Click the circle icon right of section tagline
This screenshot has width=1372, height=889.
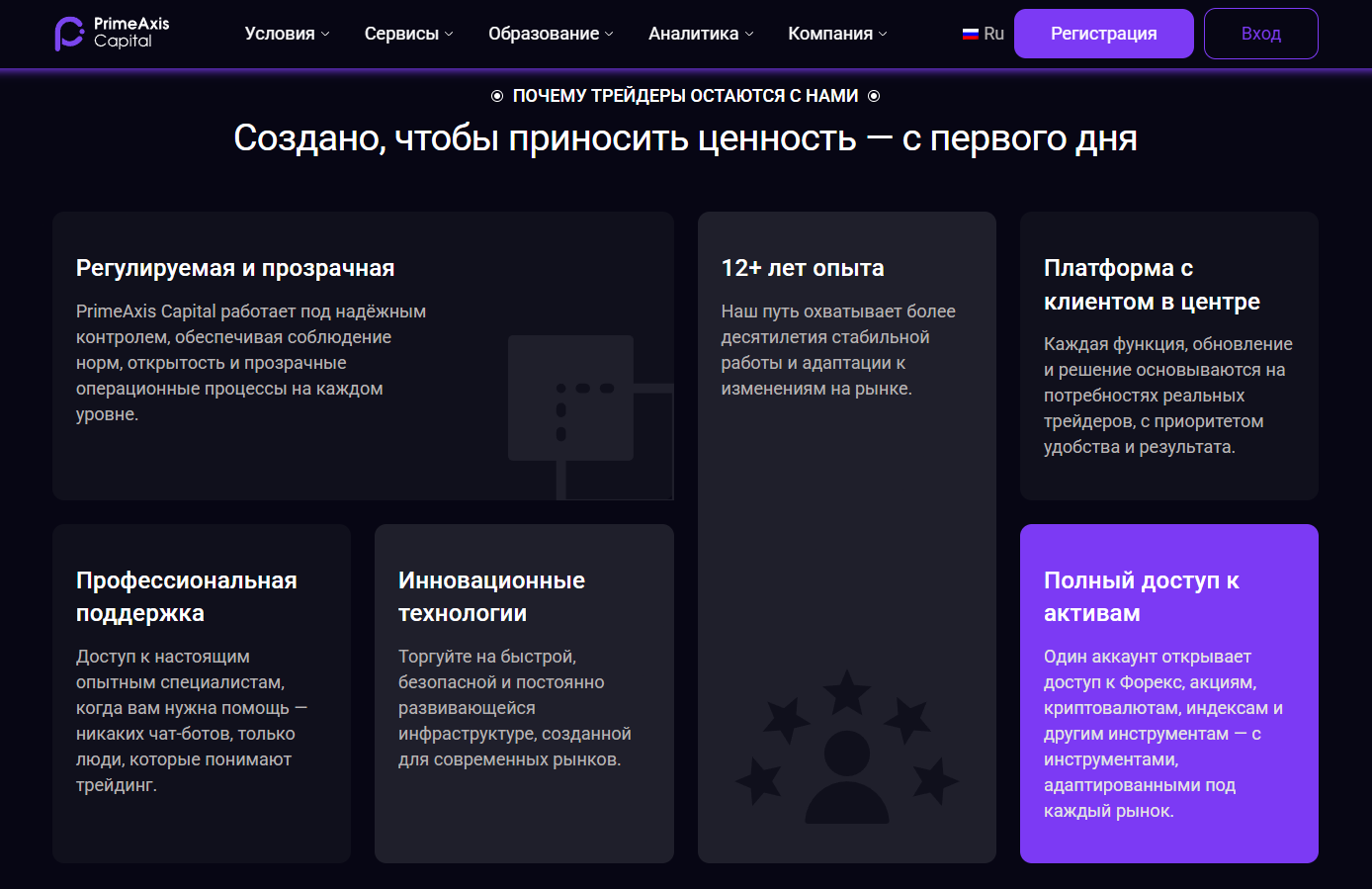[x=874, y=96]
